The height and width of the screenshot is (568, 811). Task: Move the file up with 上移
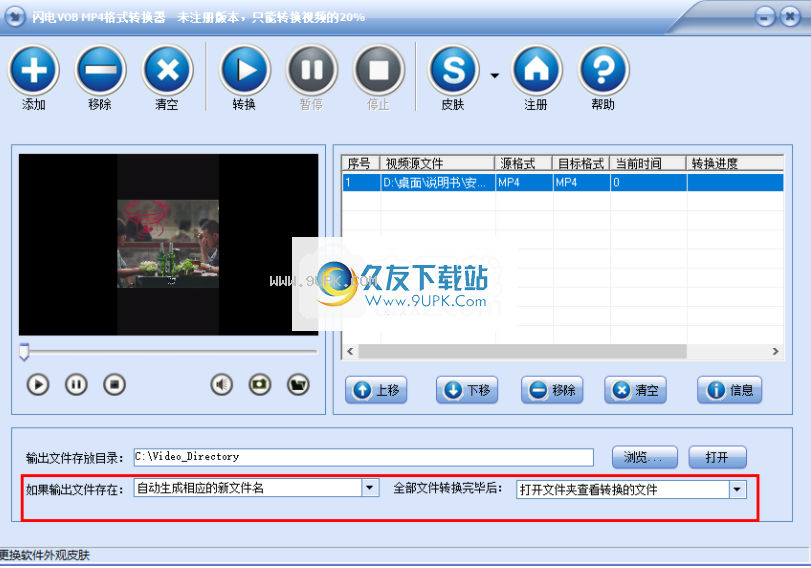click(x=376, y=390)
